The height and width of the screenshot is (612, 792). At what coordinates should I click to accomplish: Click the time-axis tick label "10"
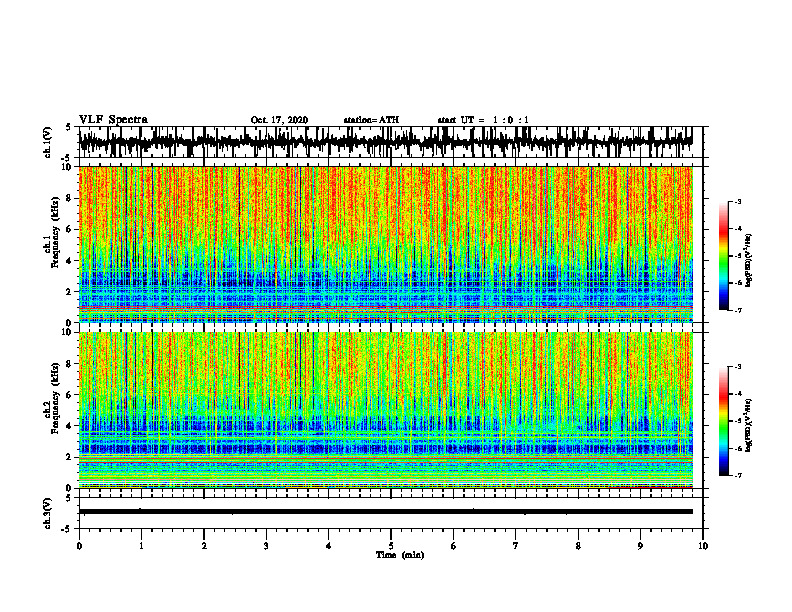pos(703,546)
